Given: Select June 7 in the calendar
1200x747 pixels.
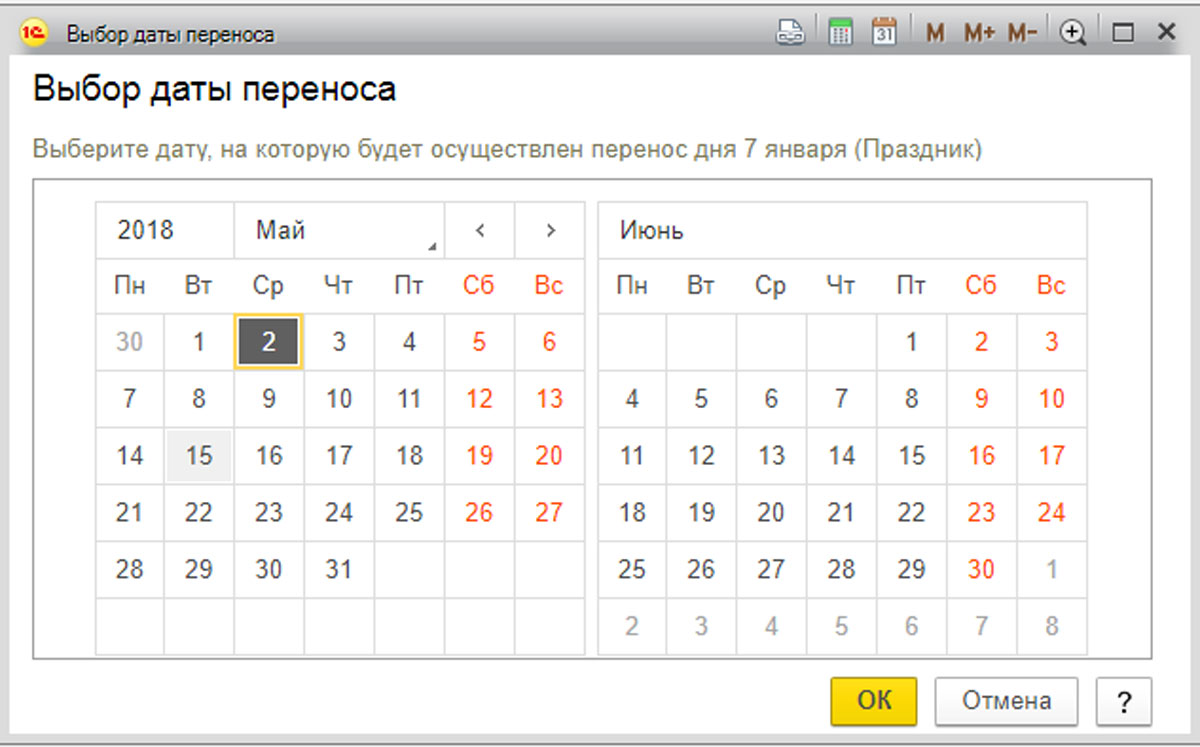Looking at the screenshot, I should [841, 399].
